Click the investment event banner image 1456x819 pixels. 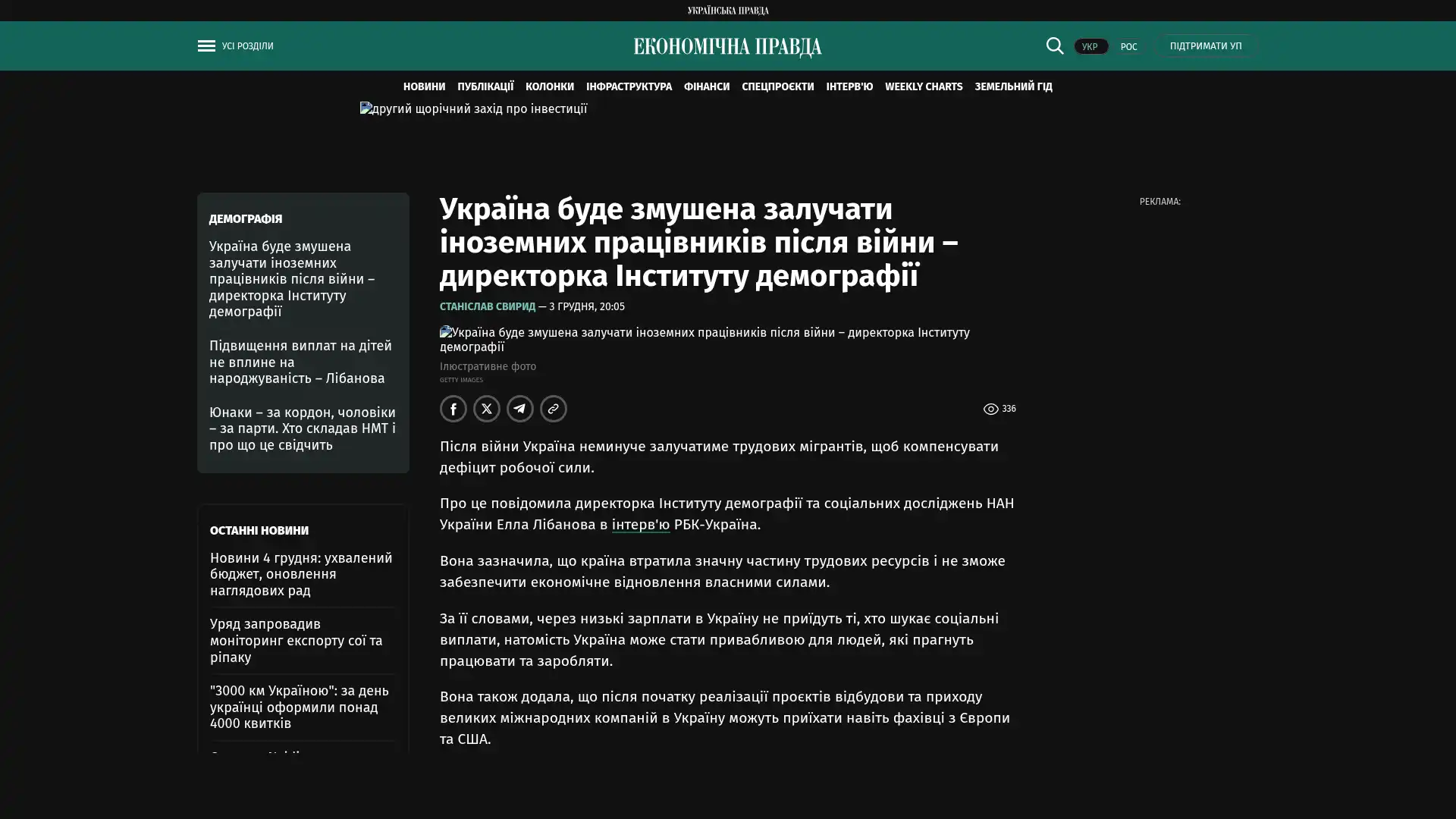pyautogui.click(x=473, y=109)
